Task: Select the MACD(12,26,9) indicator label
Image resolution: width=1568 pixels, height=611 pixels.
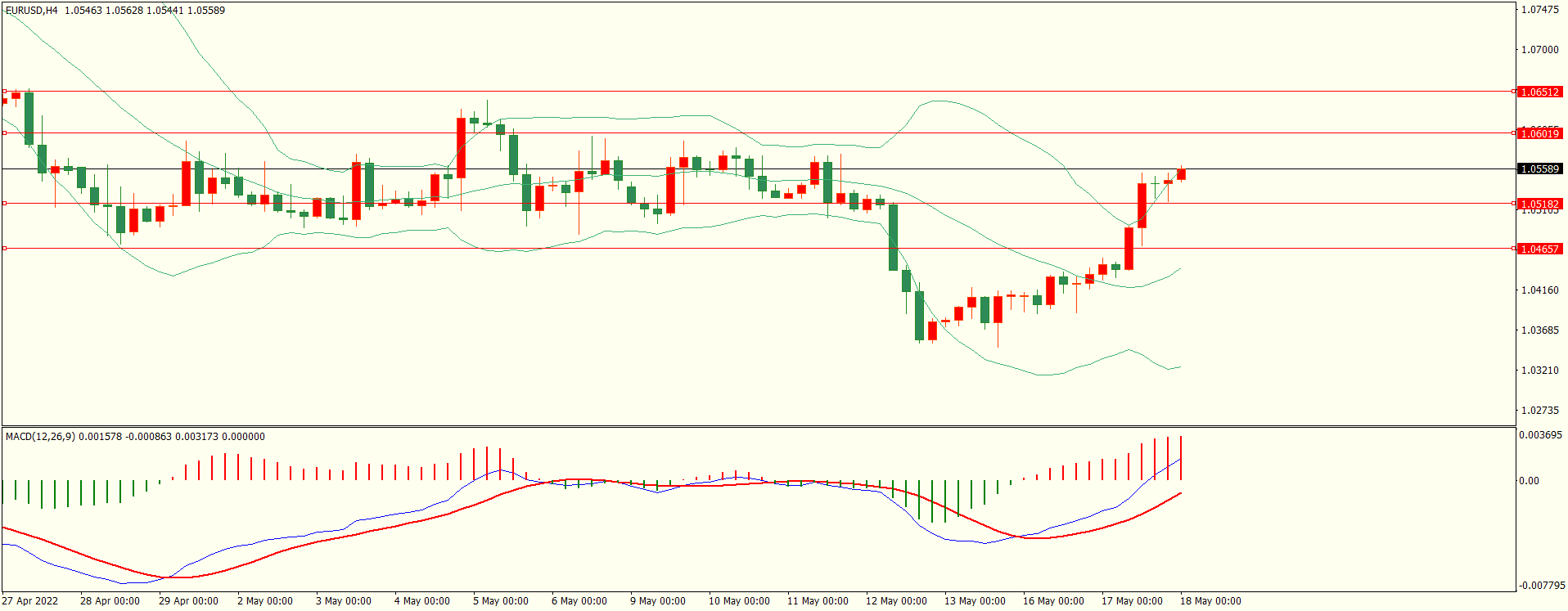Action: point(40,437)
